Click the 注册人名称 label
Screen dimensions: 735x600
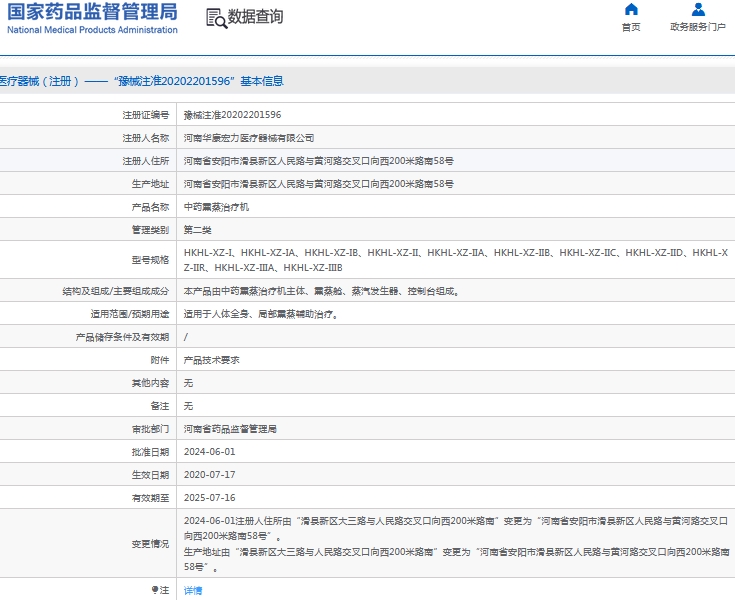[x=146, y=138]
